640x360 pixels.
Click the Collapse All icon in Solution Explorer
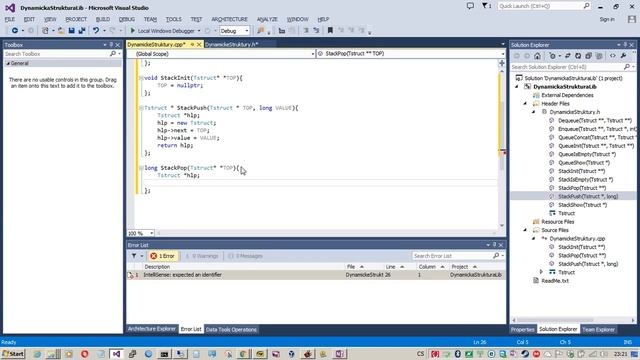coord(588,56)
